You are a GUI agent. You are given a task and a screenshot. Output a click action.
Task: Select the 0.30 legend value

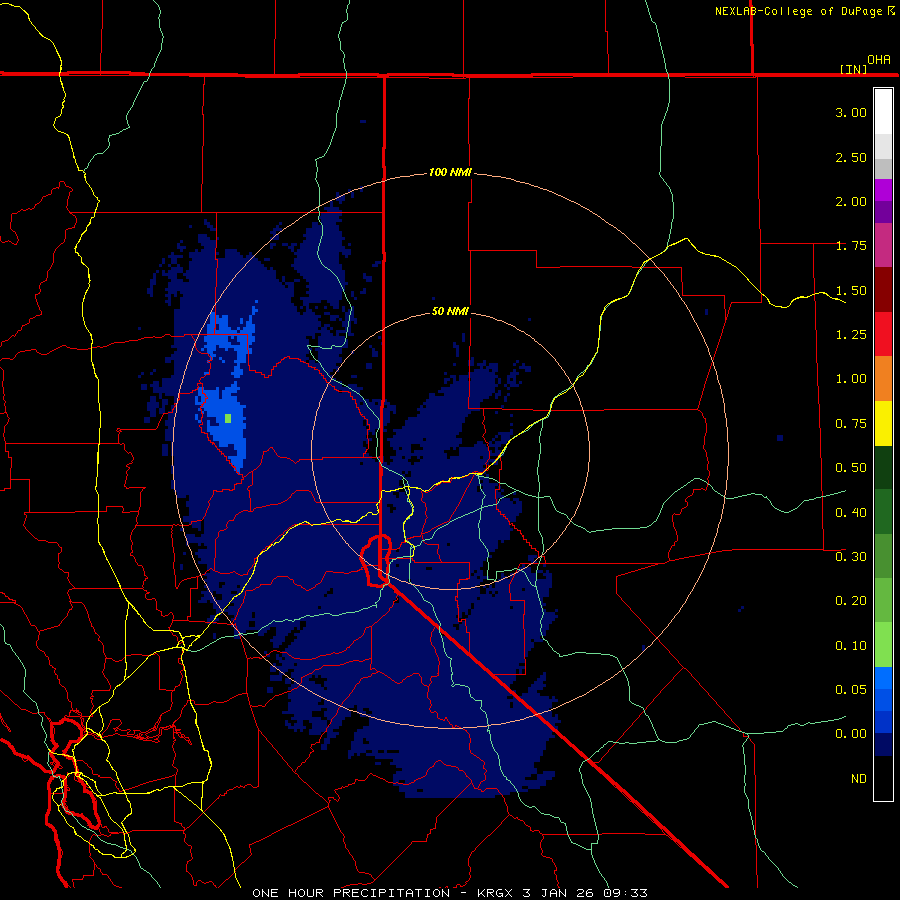pos(851,557)
